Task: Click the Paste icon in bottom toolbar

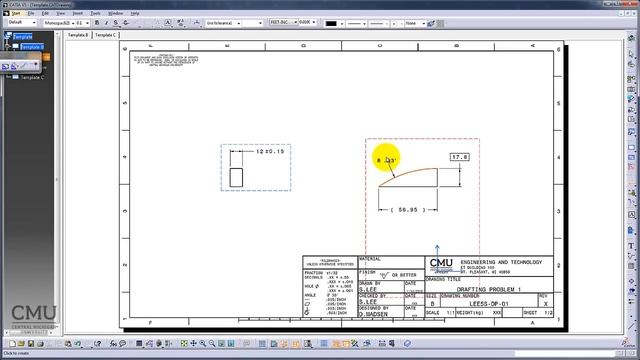Action: pos(68,344)
